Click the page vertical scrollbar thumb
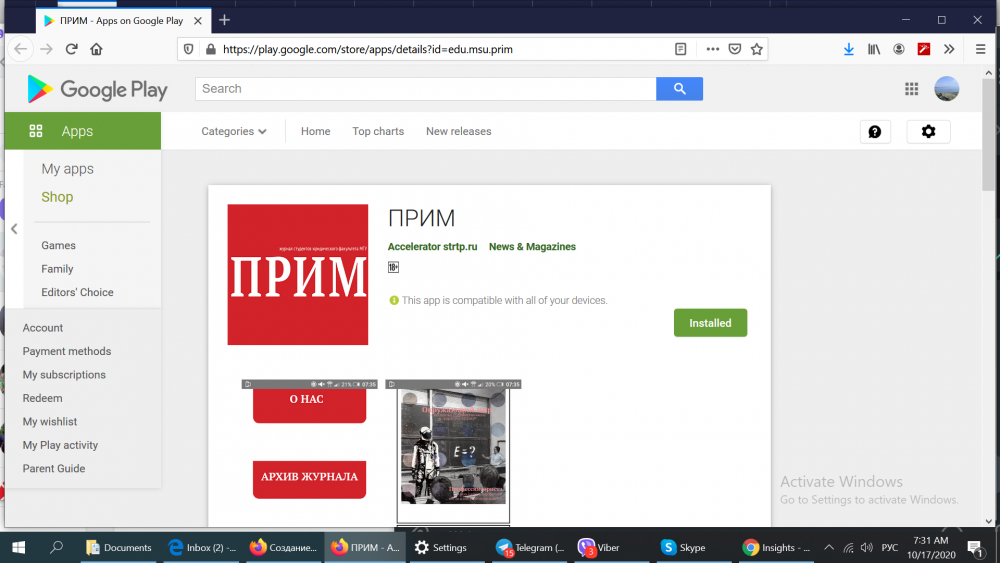1000x563 pixels. click(x=989, y=134)
